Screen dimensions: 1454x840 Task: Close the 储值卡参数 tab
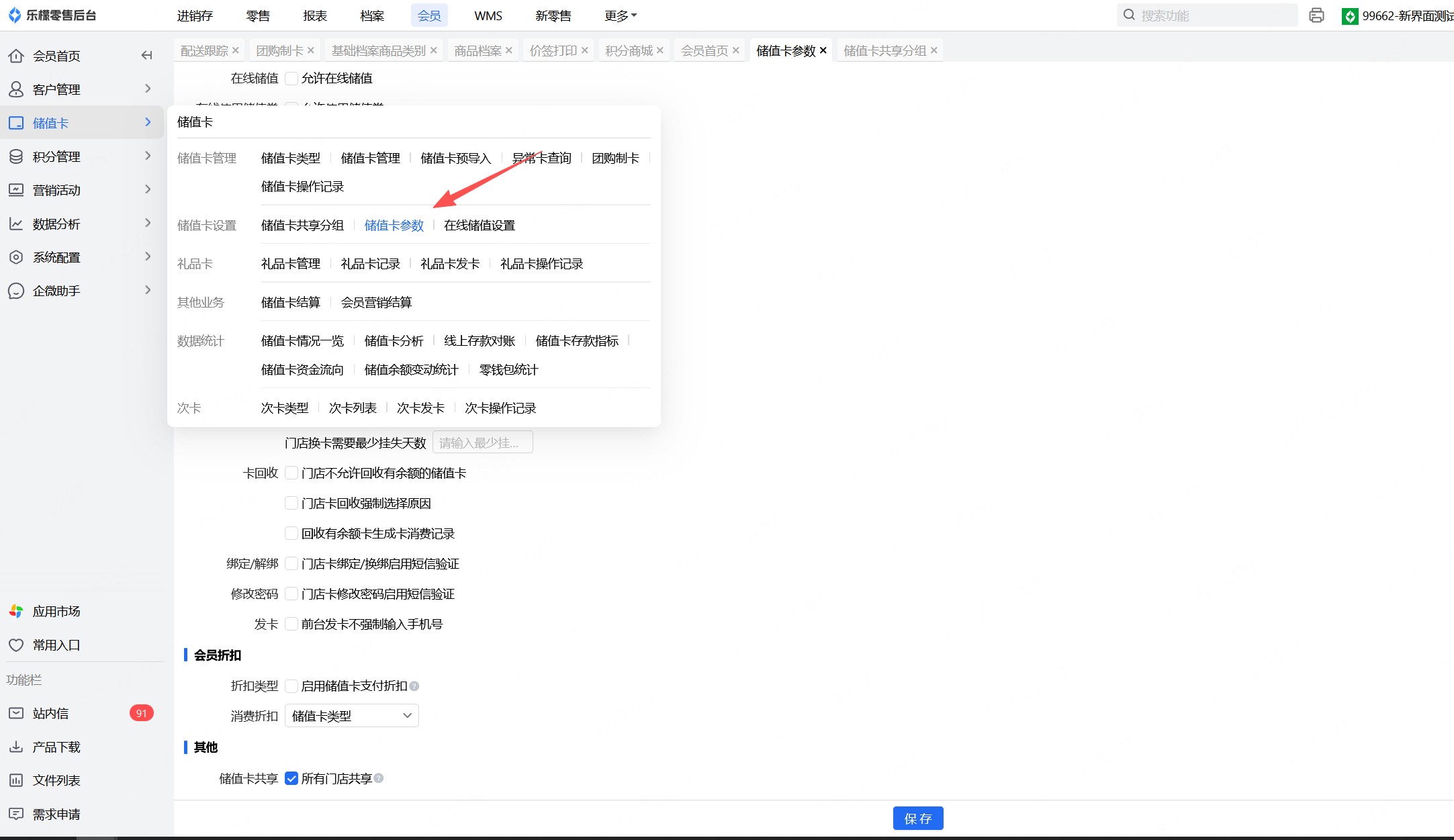pyautogui.click(x=823, y=50)
